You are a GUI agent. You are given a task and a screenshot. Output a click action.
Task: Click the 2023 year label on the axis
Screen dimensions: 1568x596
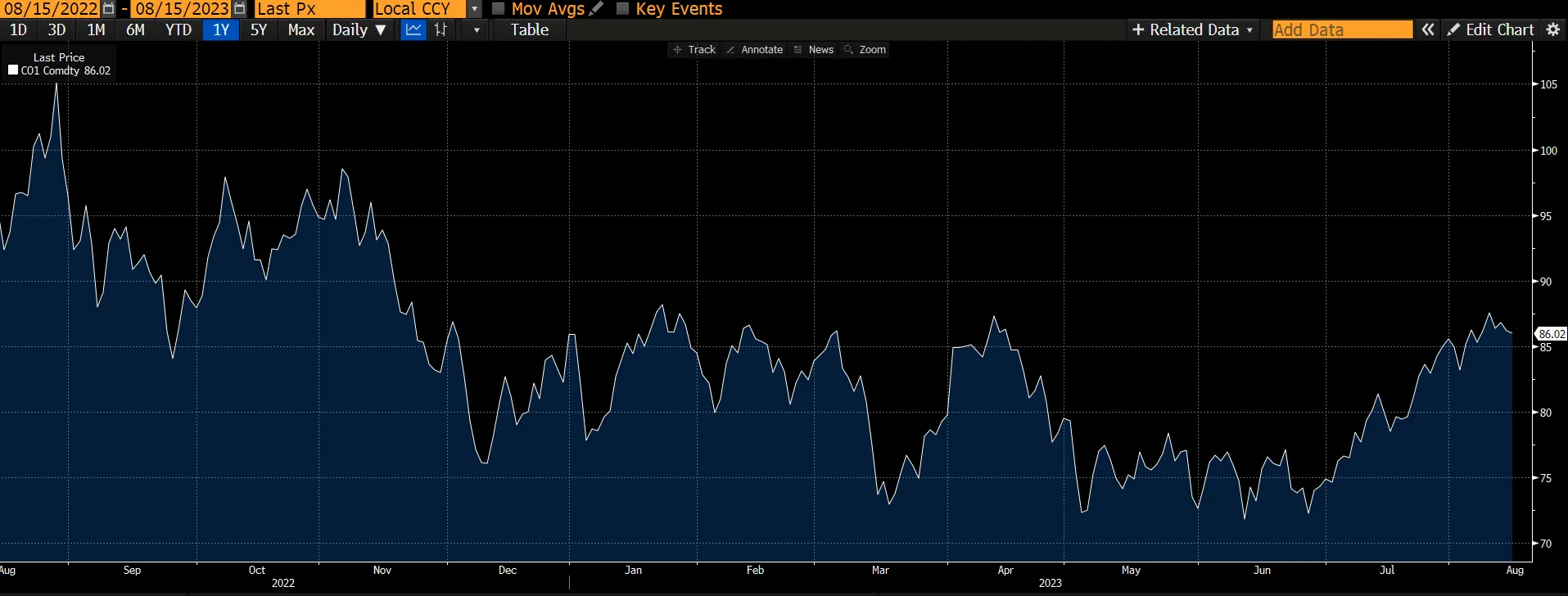click(x=1051, y=583)
